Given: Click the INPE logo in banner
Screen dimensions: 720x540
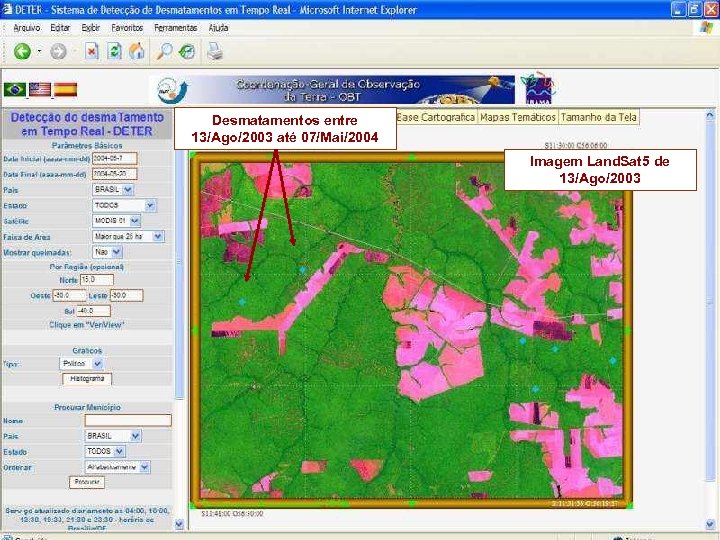Looking at the screenshot, I should point(172,90).
